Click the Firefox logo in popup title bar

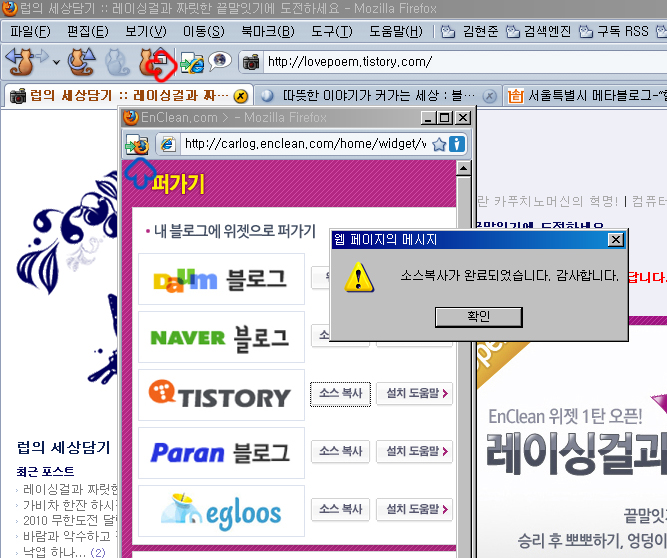coord(131,117)
